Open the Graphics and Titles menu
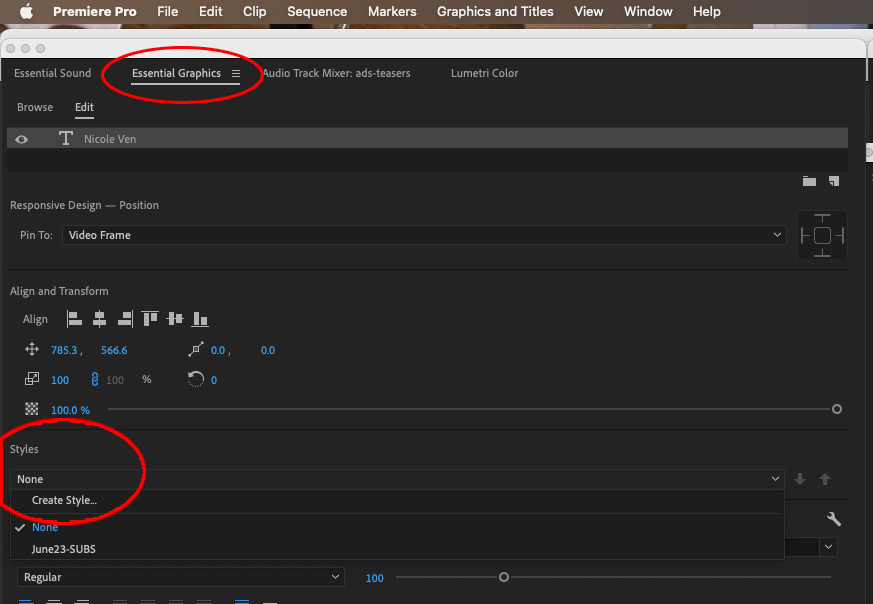 pyautogui.click(x=495, y=11)
